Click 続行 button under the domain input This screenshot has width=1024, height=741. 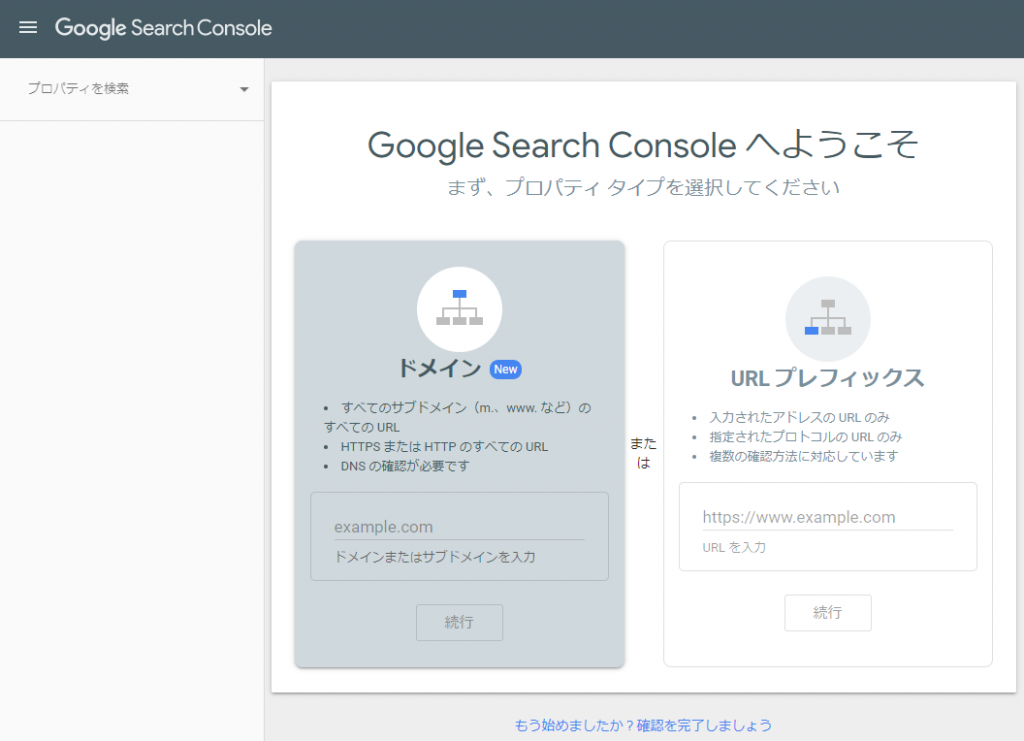pyautogui.click(x=459, y=622)
